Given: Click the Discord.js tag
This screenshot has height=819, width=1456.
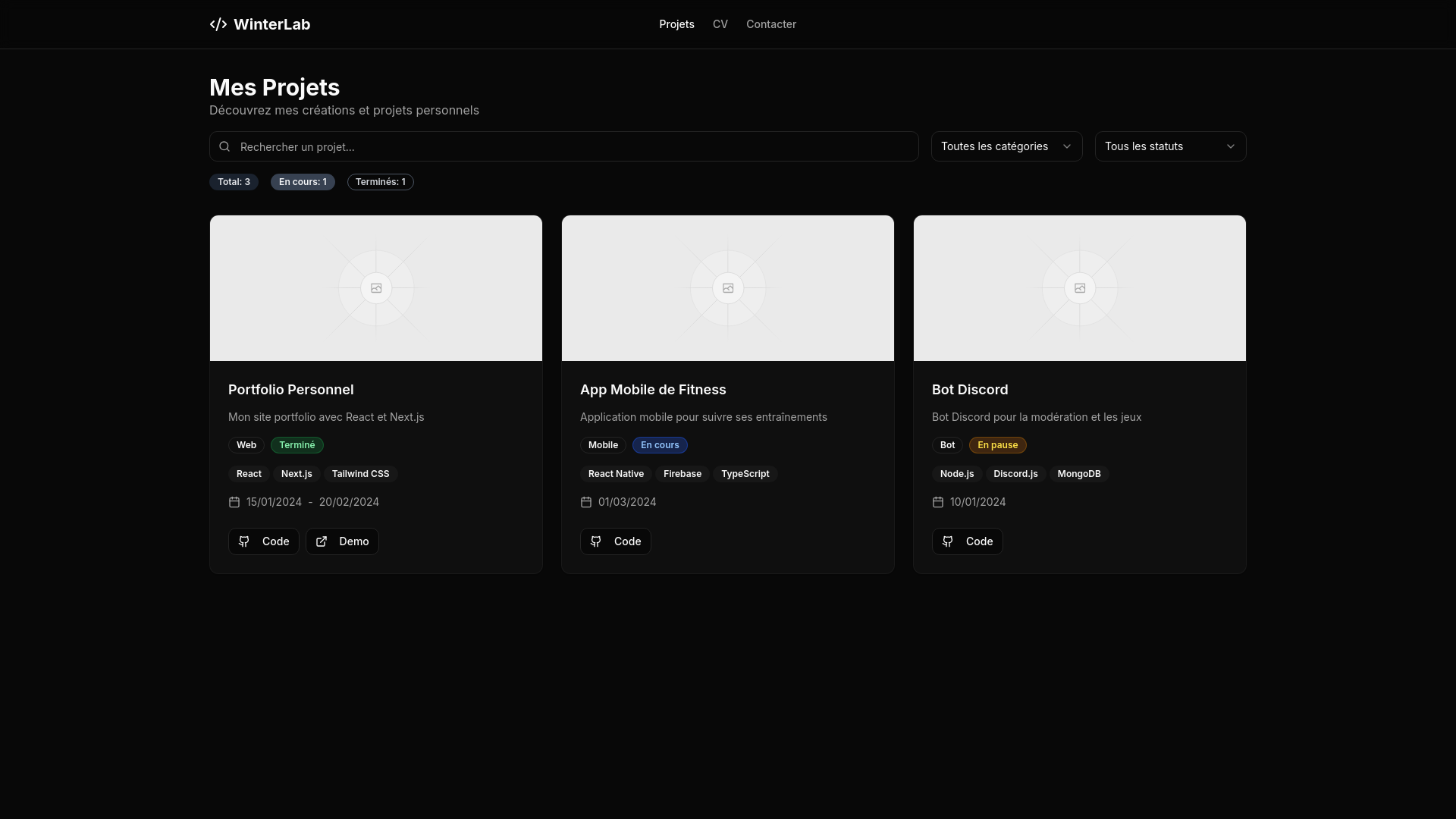Looking at the screenshot, I should tap(1015, 474).
